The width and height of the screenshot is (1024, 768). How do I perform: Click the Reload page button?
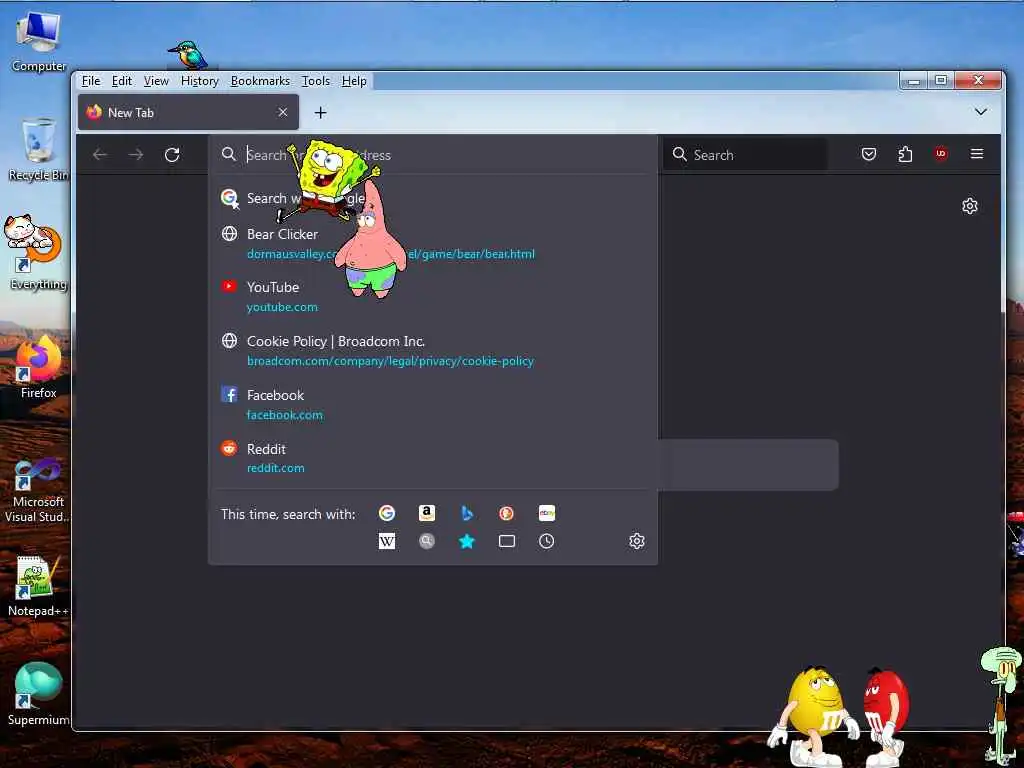click(x=172, y=155)
